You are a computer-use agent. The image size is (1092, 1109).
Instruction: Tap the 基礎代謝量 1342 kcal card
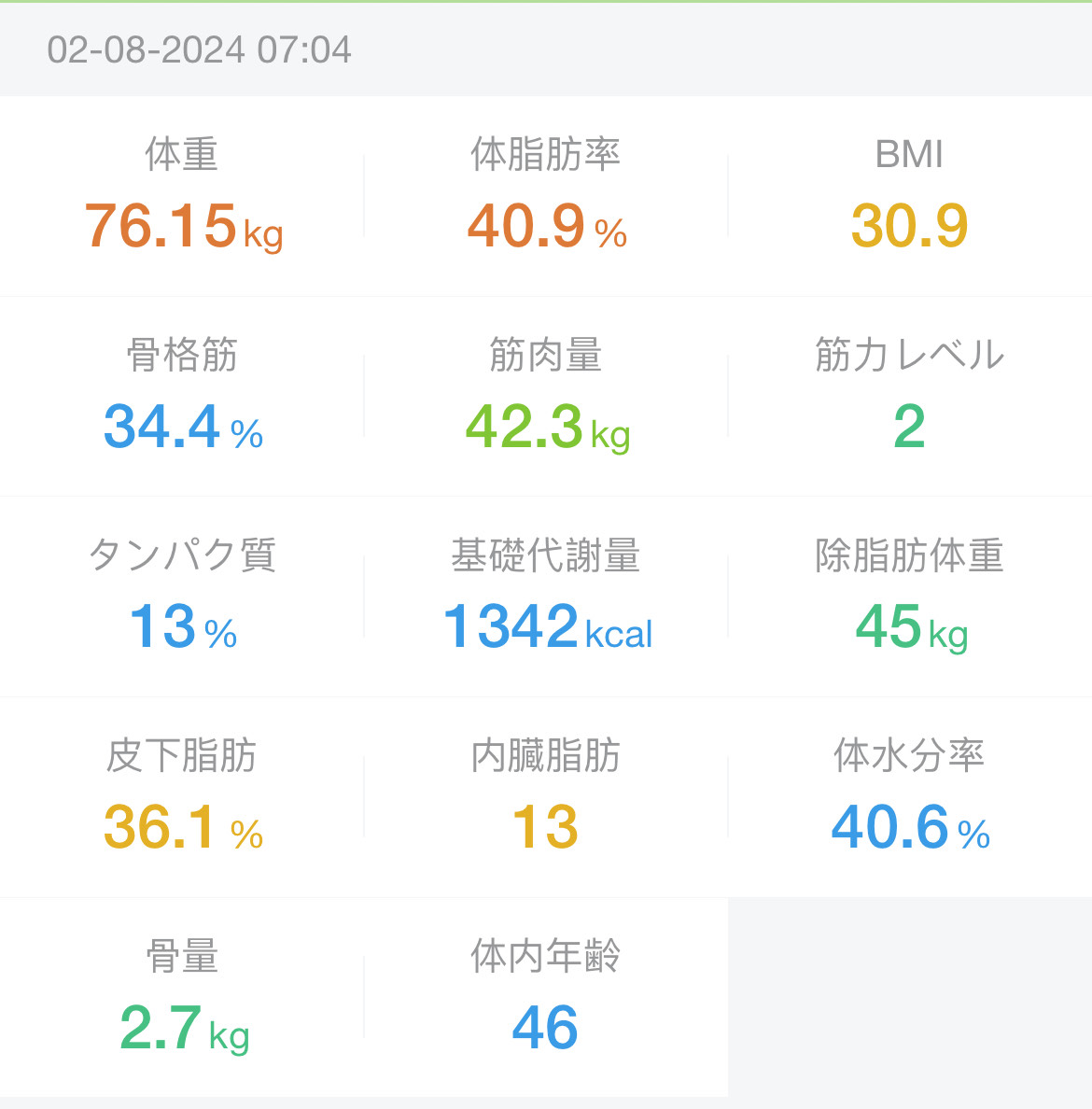pos(546,597)
